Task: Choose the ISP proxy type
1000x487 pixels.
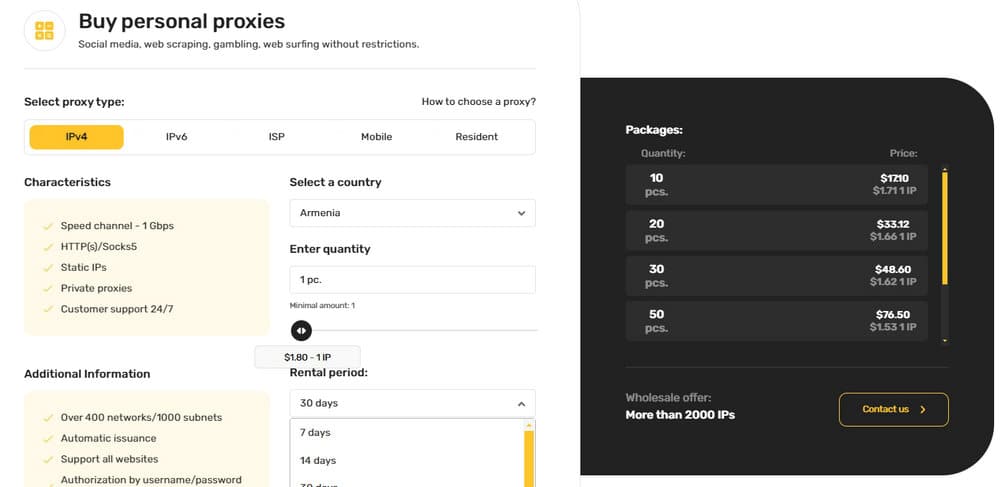Action: click(277, 137)
